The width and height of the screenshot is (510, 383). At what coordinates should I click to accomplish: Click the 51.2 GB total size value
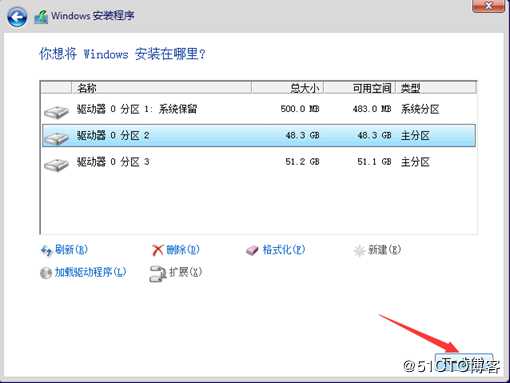point(302,162)
